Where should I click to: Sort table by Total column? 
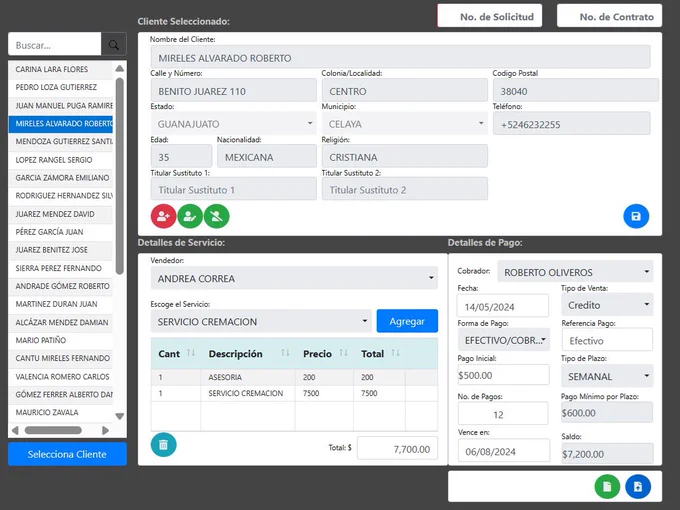(x=396, y=353)
